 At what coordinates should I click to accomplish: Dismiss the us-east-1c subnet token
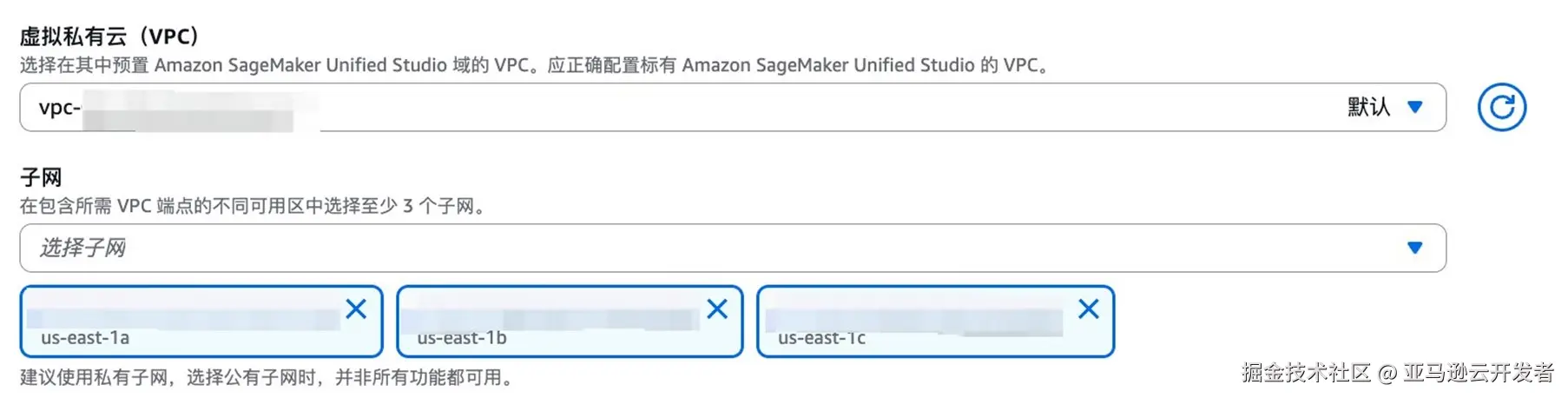coord(1089,308)
